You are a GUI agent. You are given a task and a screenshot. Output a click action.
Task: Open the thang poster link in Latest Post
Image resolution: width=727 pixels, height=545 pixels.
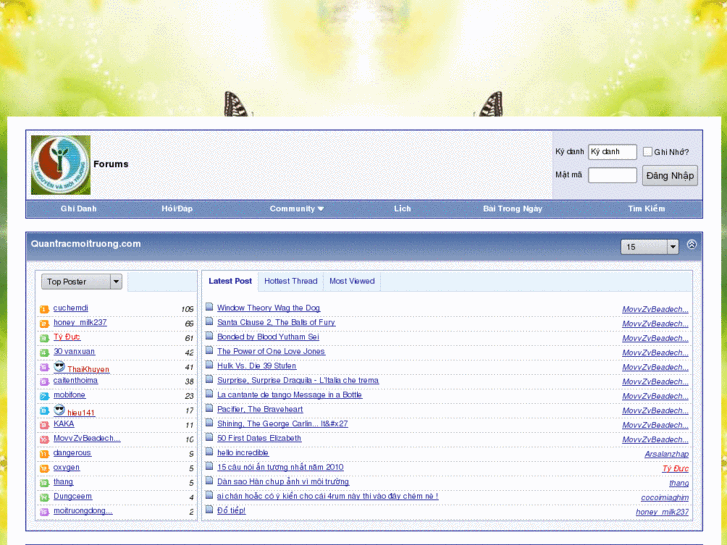(679, 483)
